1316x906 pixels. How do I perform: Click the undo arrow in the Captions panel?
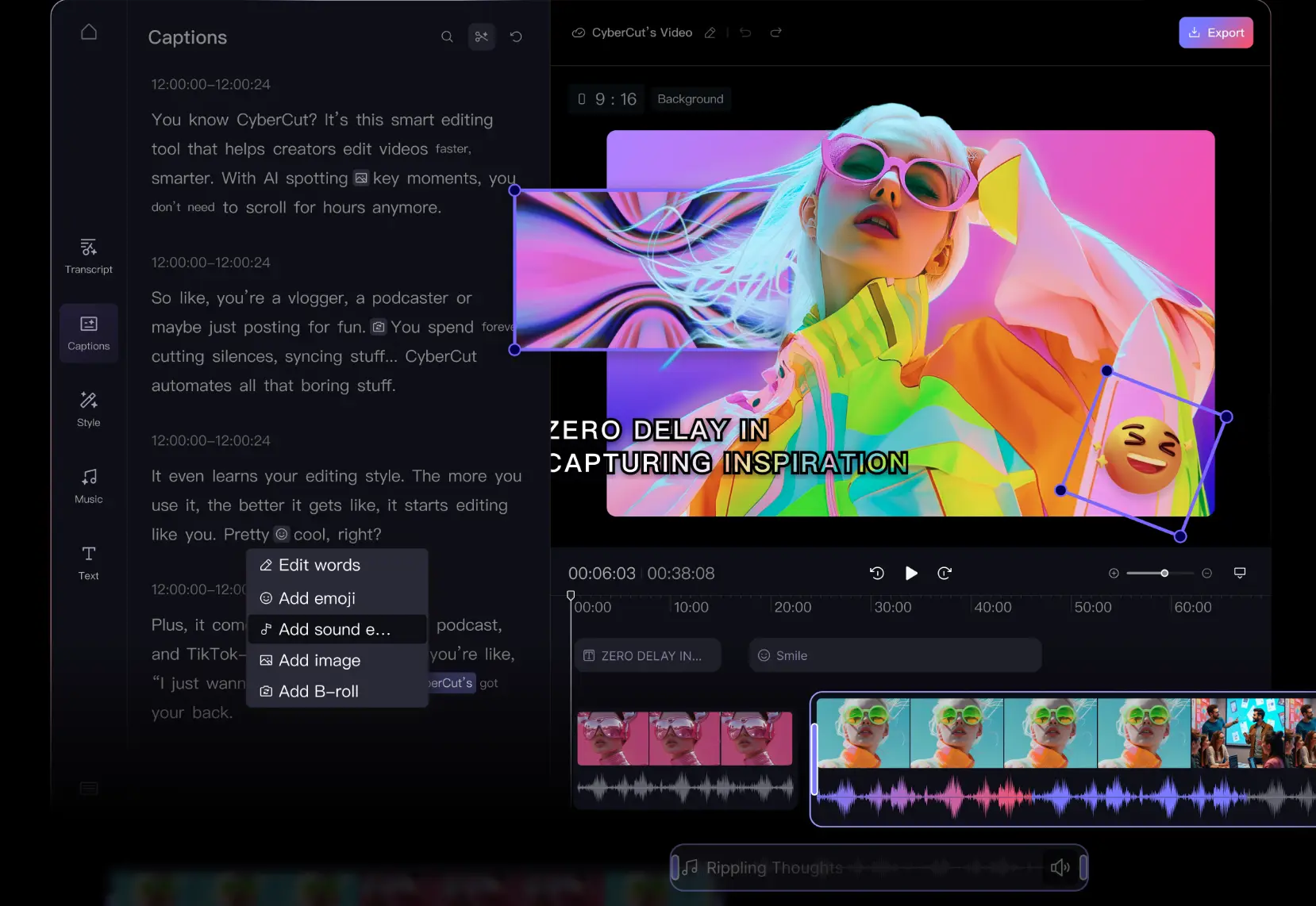[516, 36]
